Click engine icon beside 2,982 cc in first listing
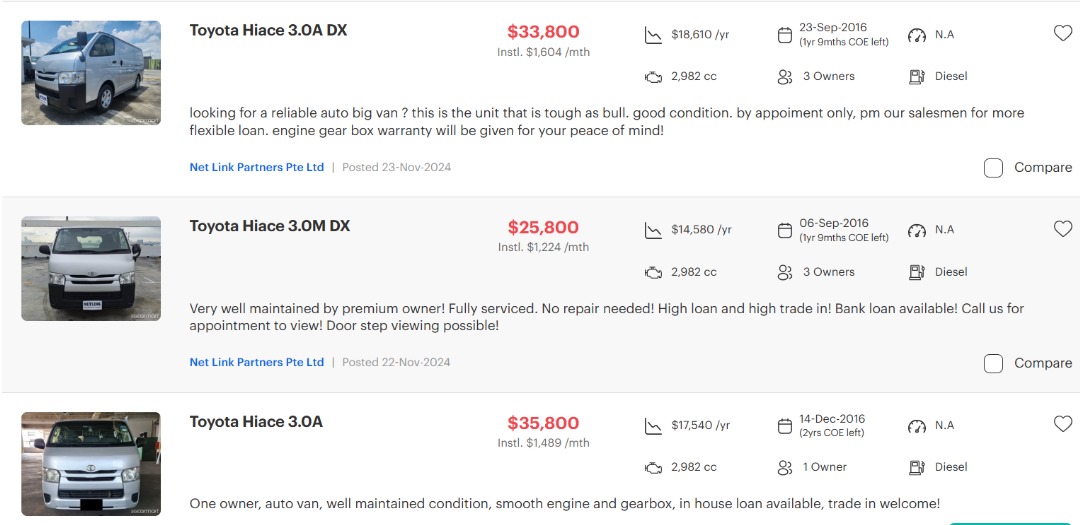This screenshot has height=525, width=1080. pyautogui.click(x=653, y=77)
